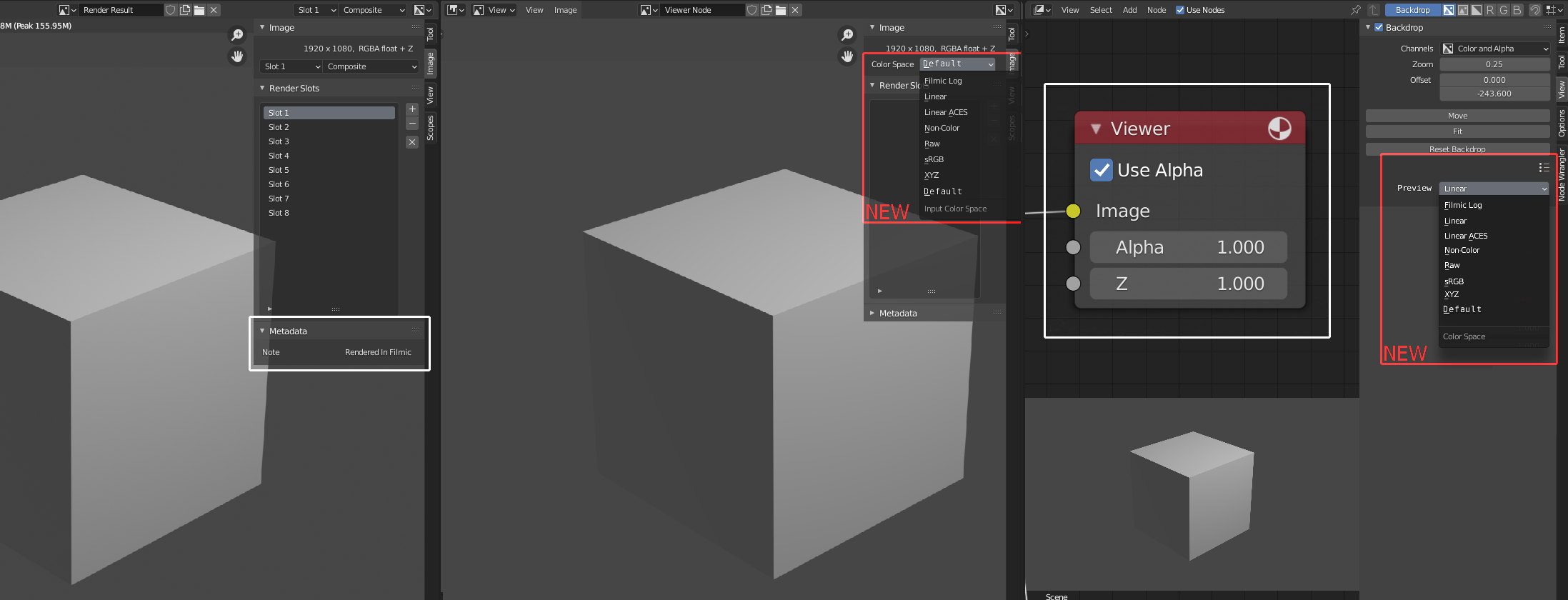
Task: Toggle Backdrop panel checkbox
Action: tap(1379, 27)
